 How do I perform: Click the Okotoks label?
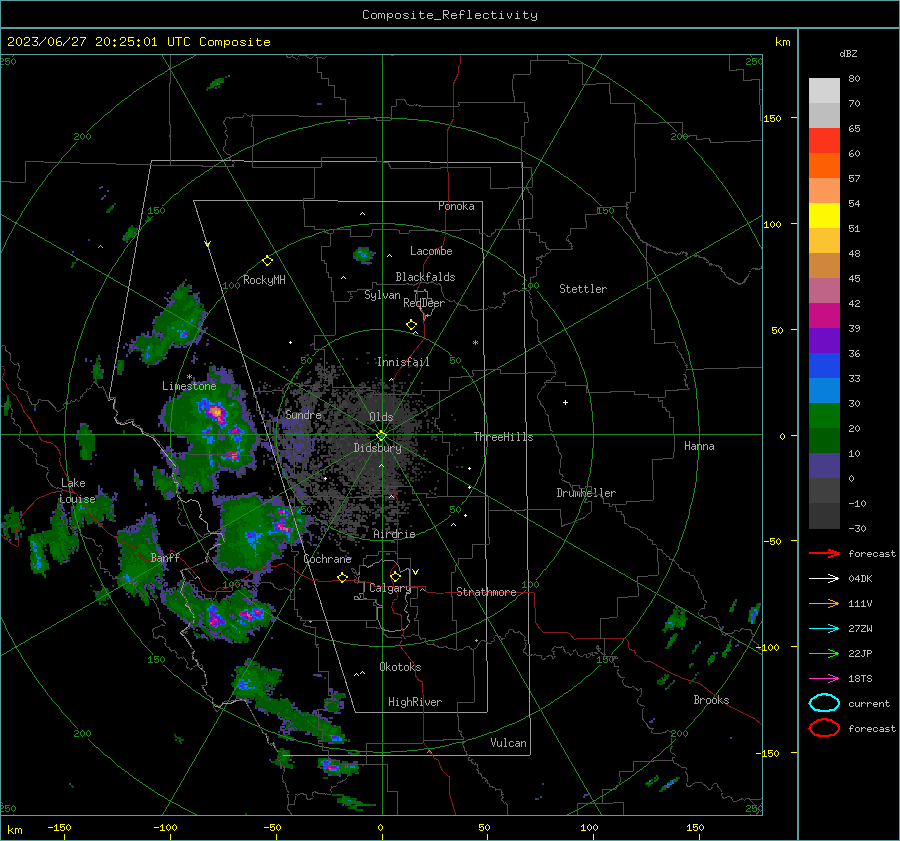tap(400, 667)
